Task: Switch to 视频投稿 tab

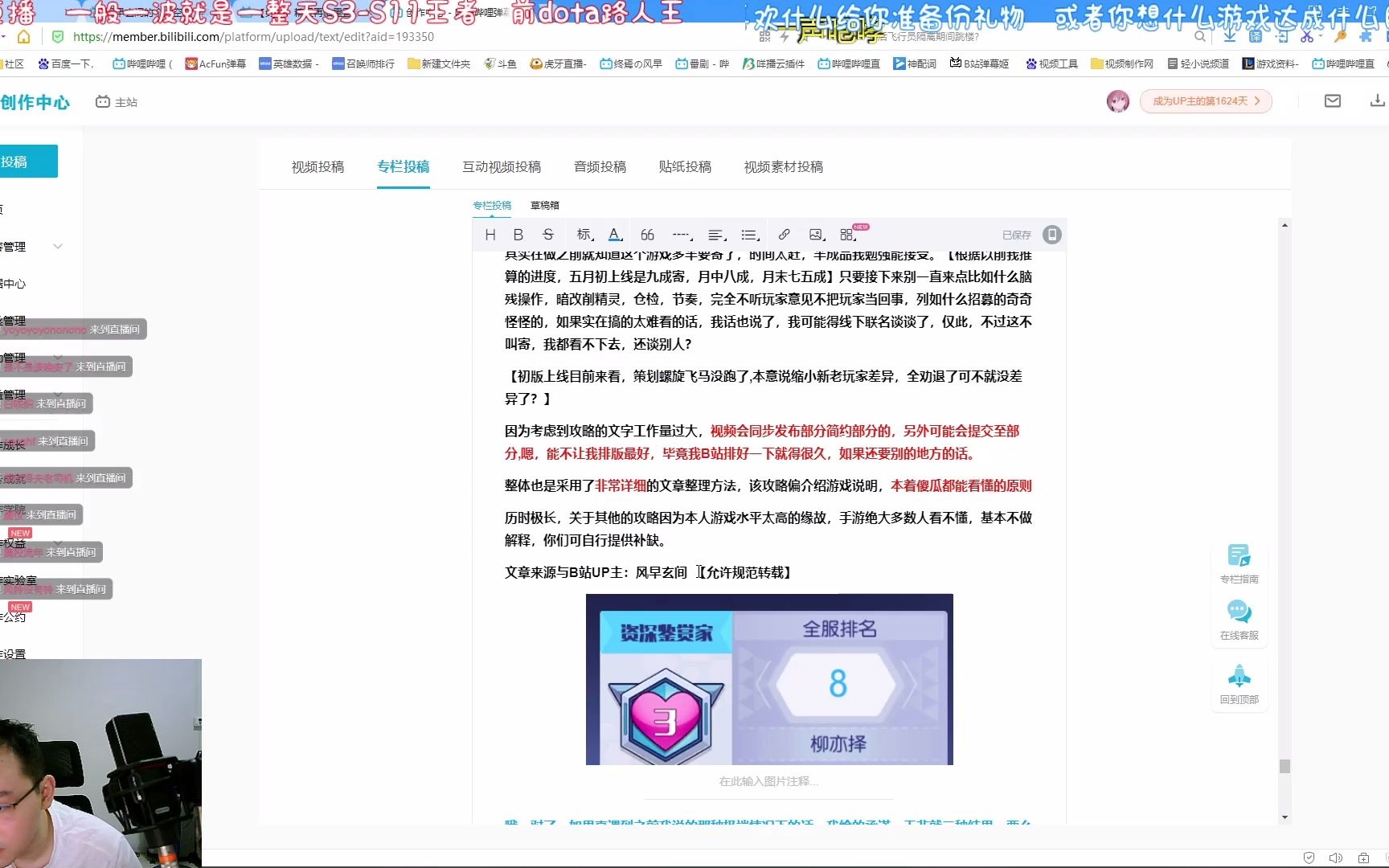Action: coord(318,166)
